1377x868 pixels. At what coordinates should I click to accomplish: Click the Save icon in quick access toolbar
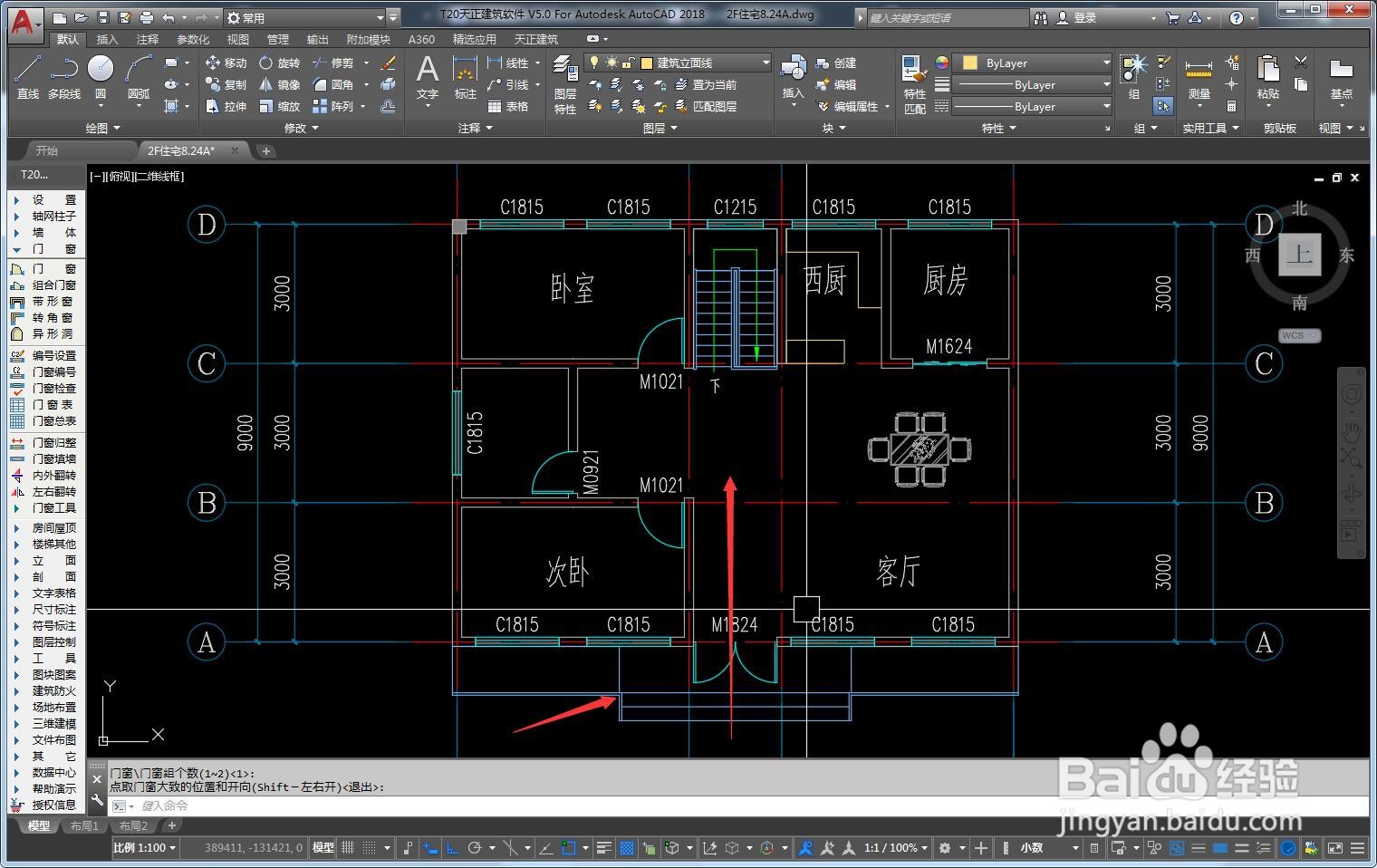(102, 17)
